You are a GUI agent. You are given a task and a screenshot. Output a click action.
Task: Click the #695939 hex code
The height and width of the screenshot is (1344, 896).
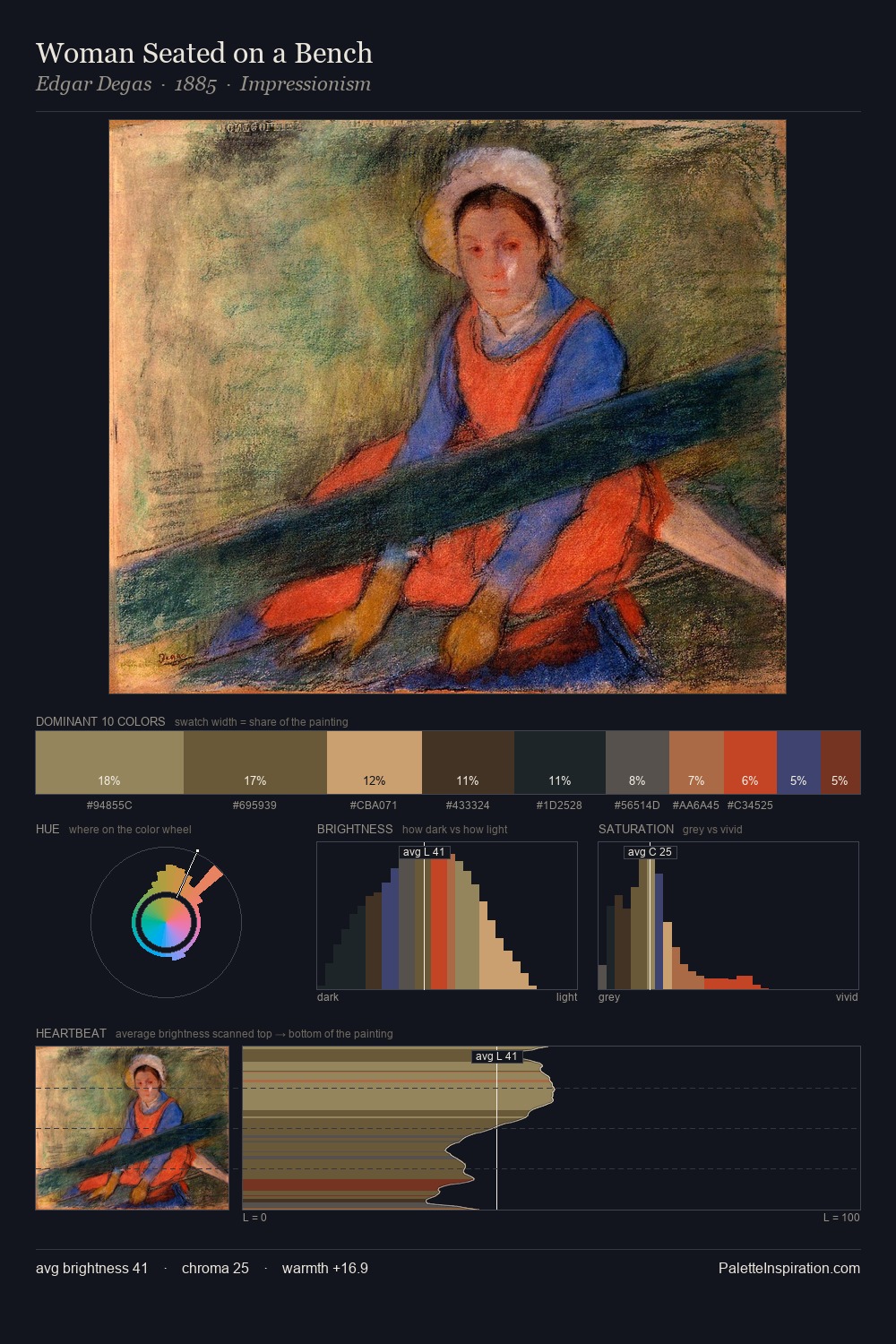tap(254, 806)
